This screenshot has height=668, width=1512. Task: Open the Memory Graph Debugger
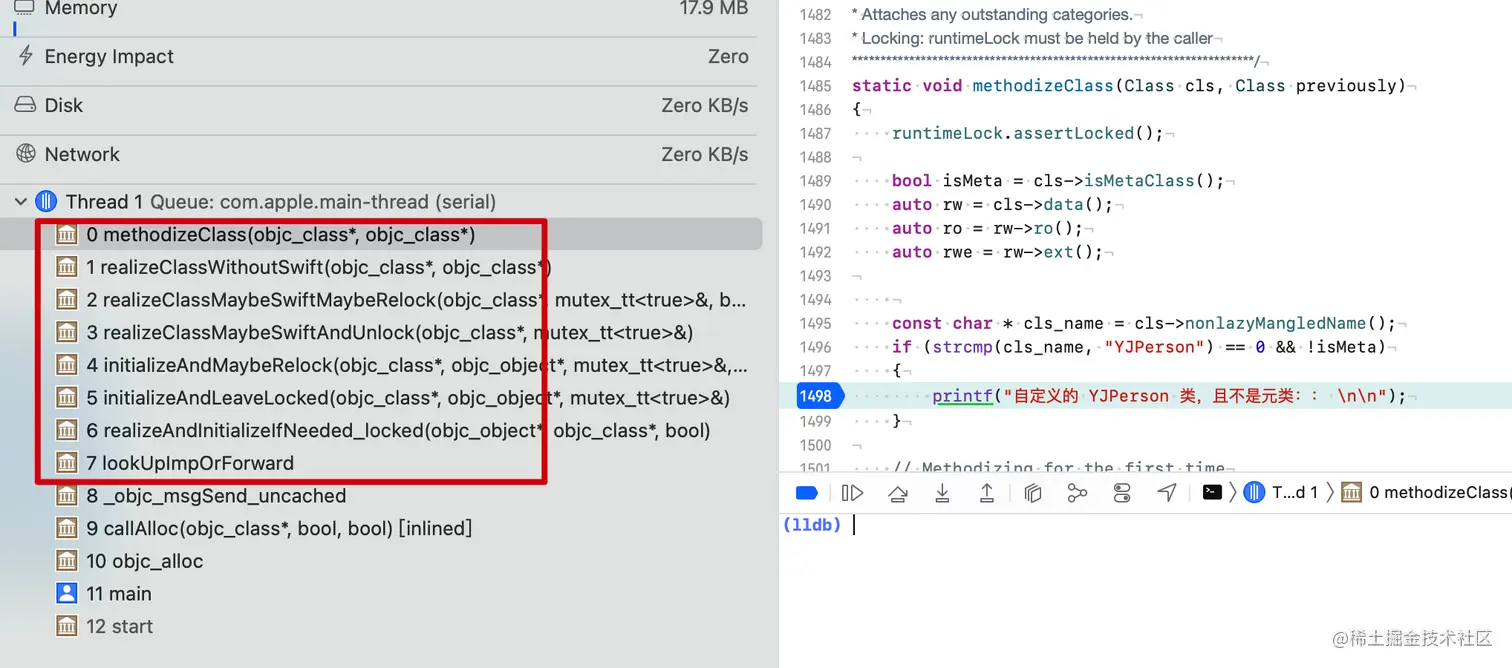(x=1078, y=492)
